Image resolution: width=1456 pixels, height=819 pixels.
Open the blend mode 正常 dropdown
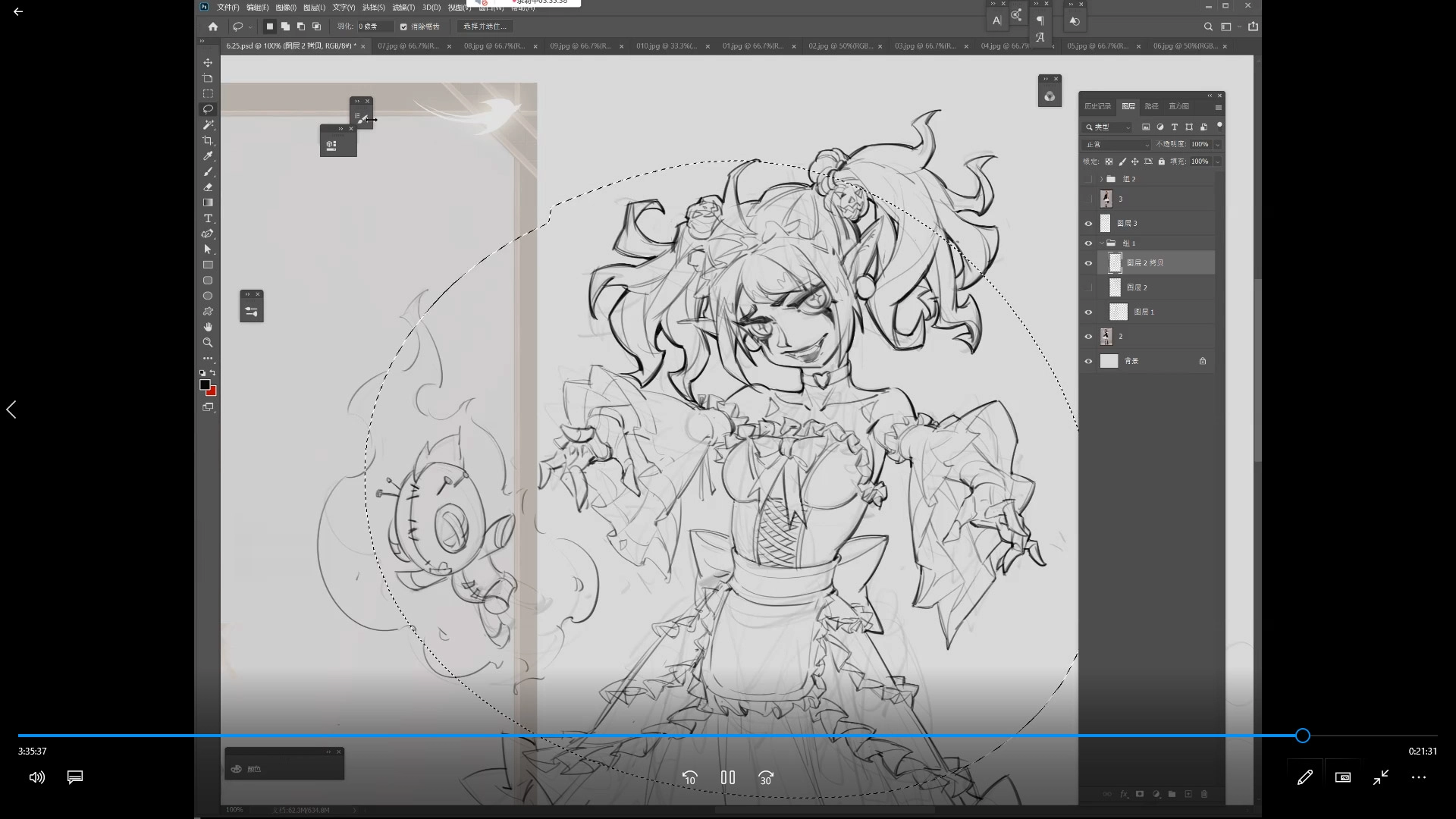1117,144
